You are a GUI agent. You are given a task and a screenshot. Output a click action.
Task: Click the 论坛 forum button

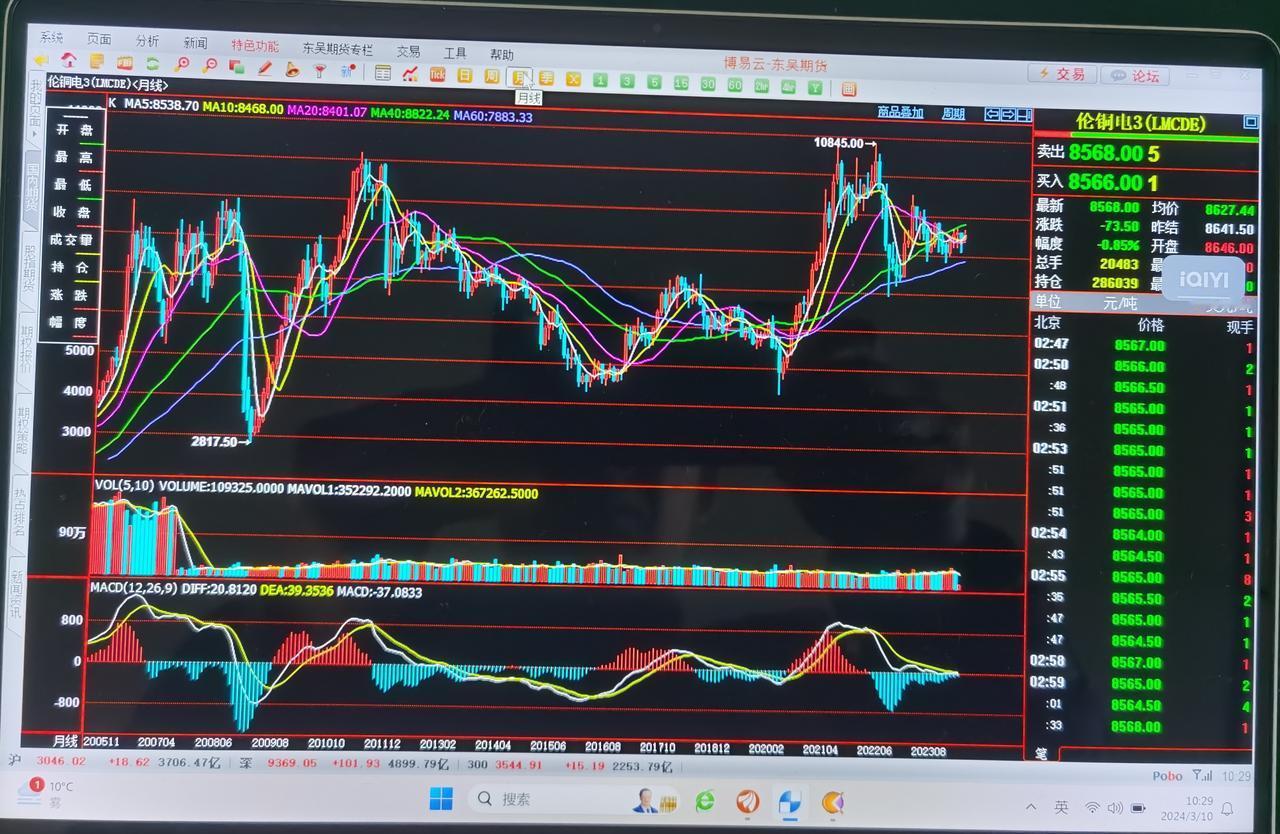pos(1136,75)
